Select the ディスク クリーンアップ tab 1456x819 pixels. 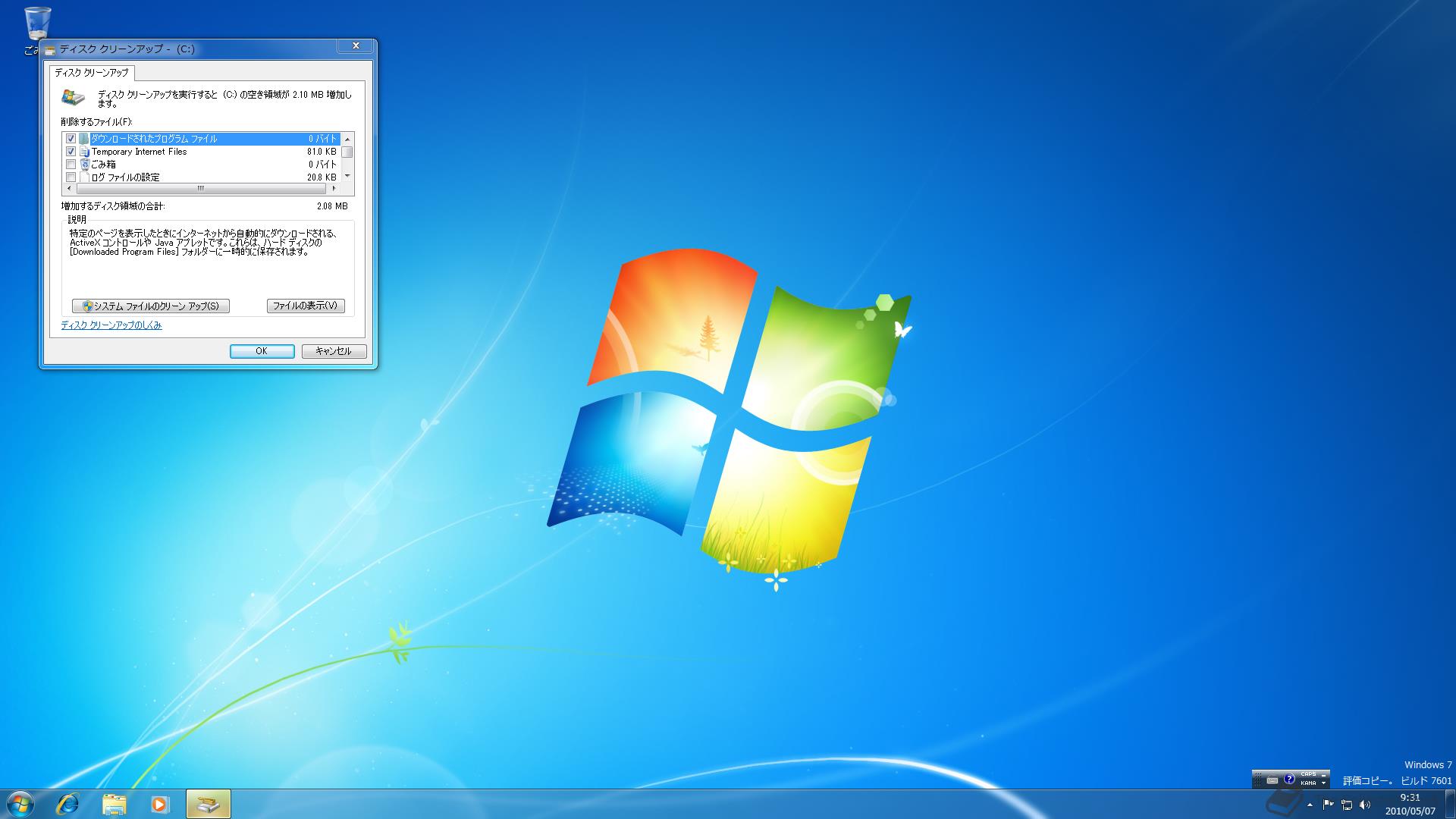coord(92,73)
